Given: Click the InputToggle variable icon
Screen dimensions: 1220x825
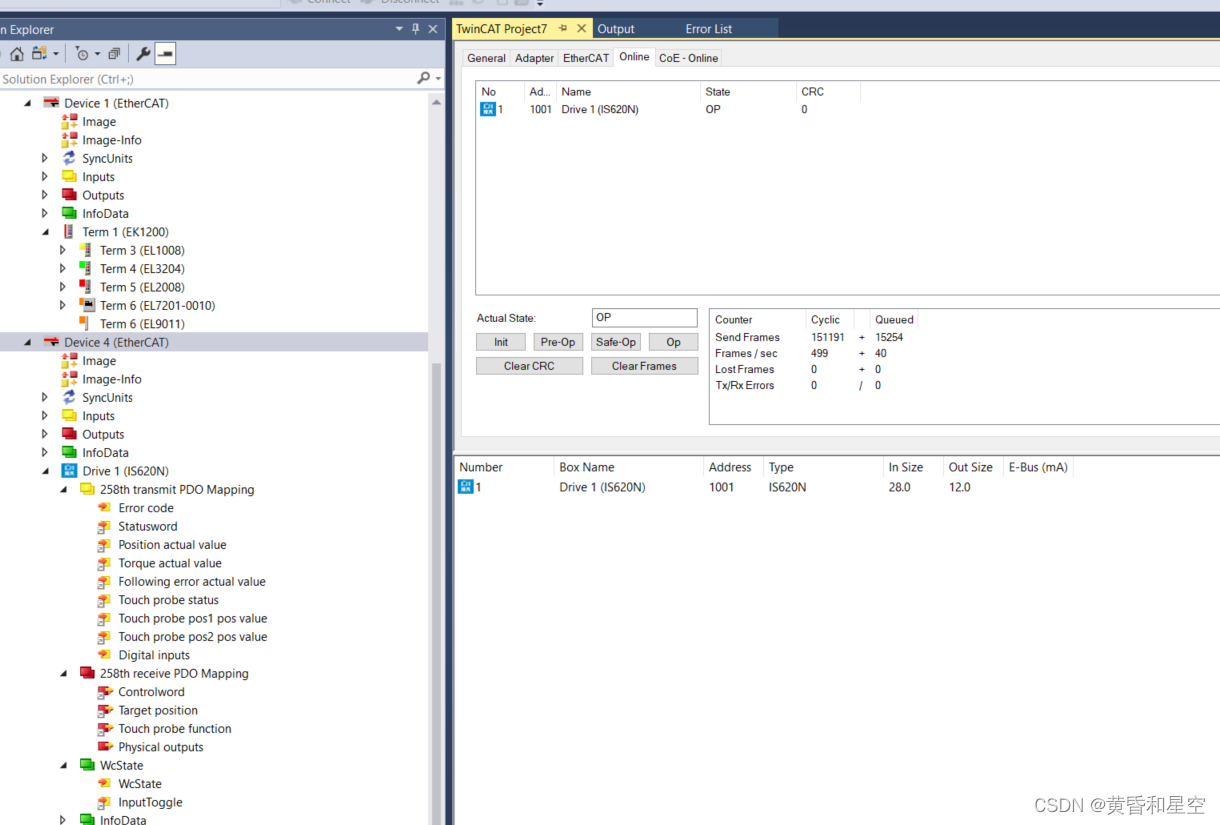Looking at the screenshot, I should (x=104, y=802).
